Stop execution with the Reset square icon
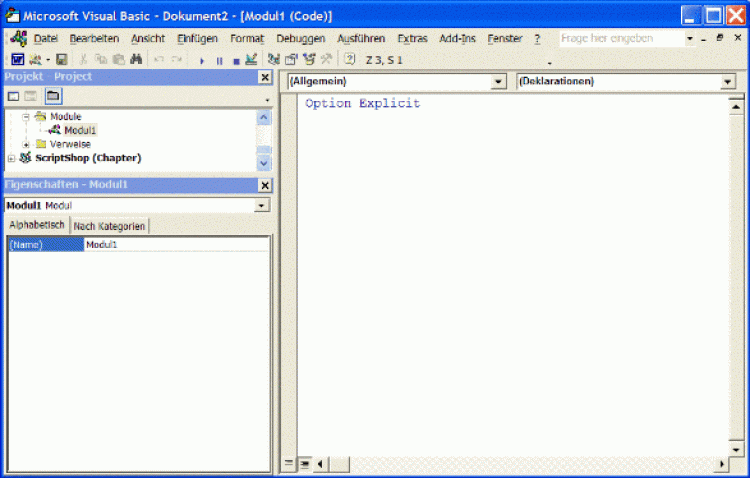Viewport: 750px width, 478px height. [x=235, y=60]
